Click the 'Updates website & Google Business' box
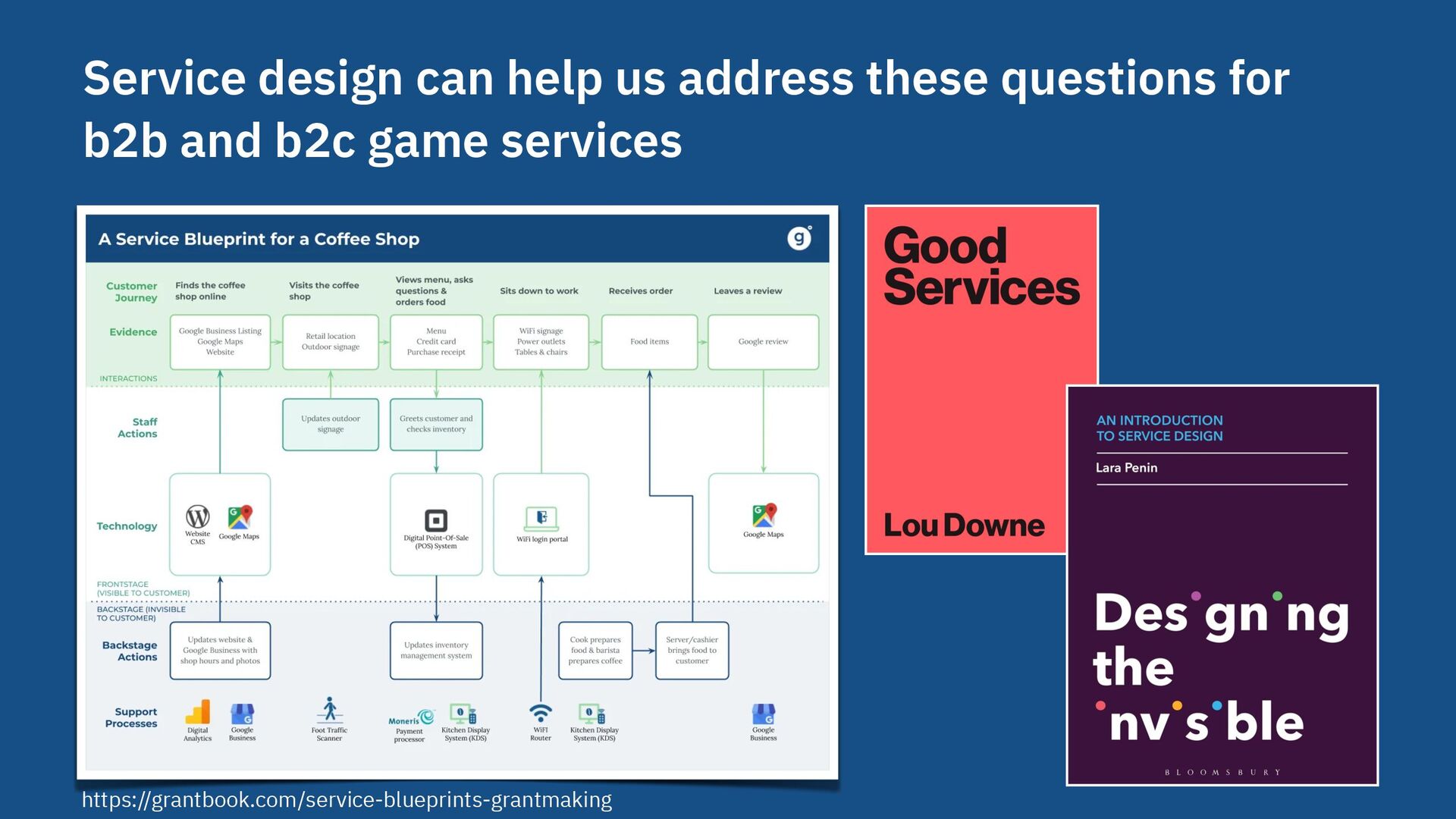1456x819 pixels. pyautogui.click(x=220, y=651)
